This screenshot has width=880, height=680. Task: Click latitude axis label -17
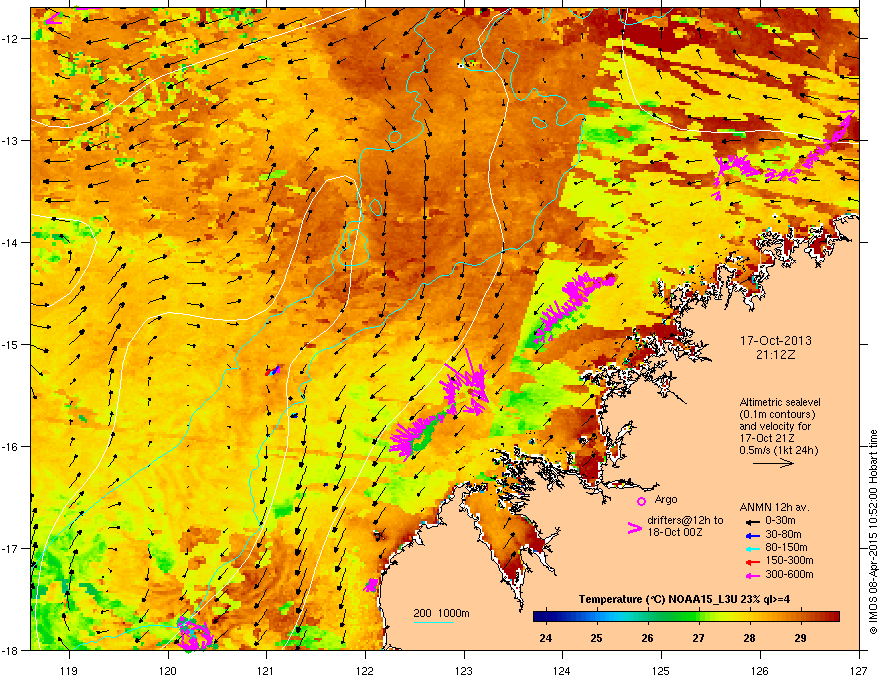11,548
